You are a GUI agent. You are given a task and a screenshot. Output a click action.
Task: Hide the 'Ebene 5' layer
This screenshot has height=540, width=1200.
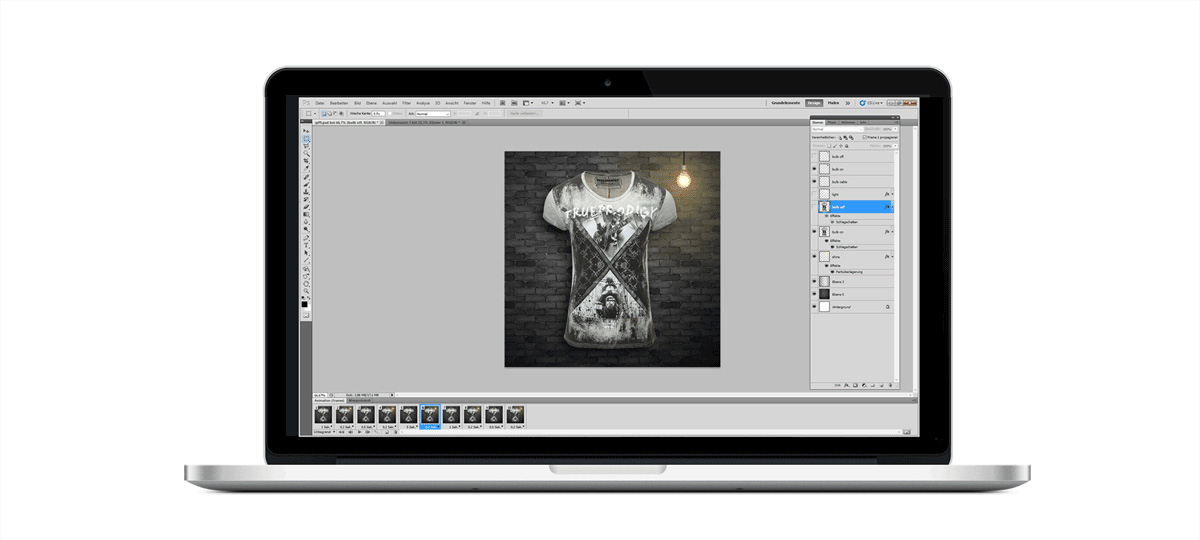(814, 294)
